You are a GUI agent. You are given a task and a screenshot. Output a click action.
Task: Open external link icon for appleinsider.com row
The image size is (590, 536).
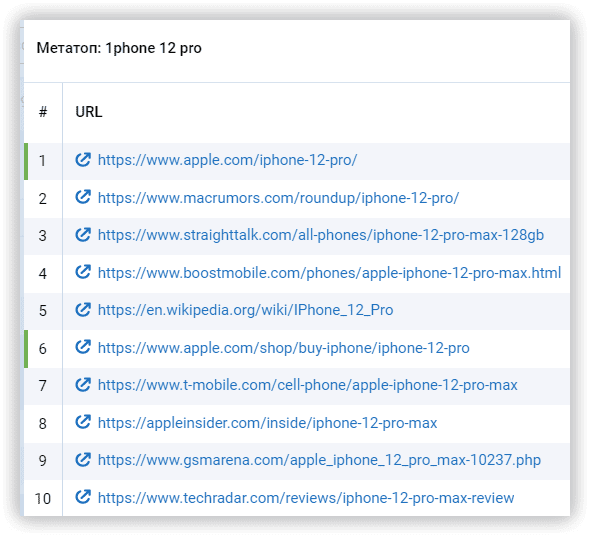pos(83,422)
